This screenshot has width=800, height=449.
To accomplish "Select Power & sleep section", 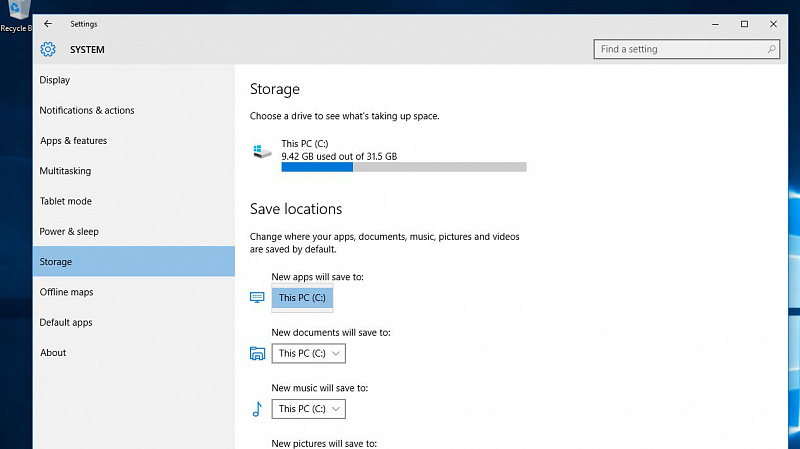I will pyautogui.click(x=134, y=231).
